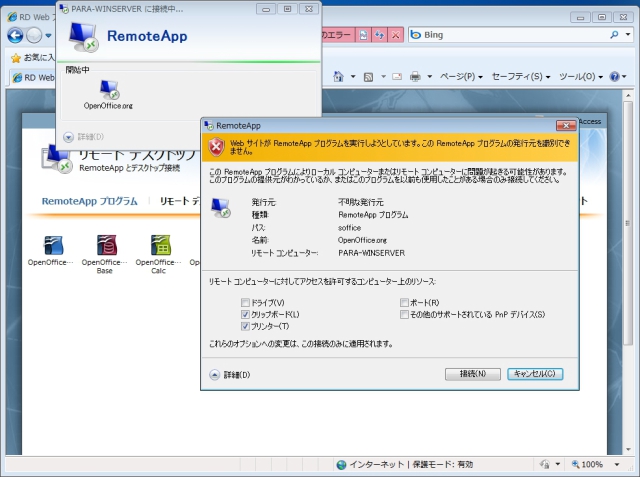The image size is (640, 477).
Task: Click the OpenOffice.org icon in connecting window
Action: (109, 90)
